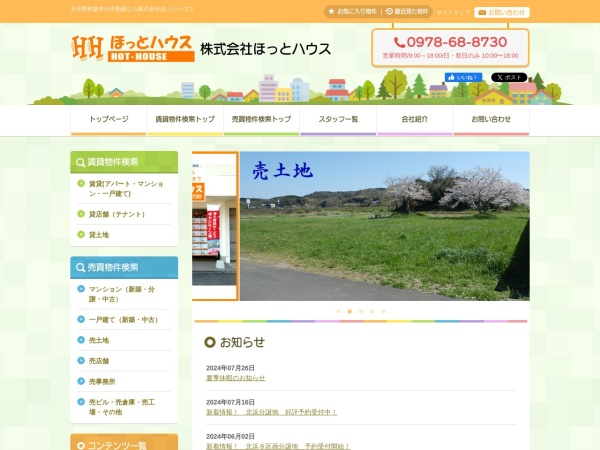Click the X Post share button
600x450 pixels.
tap(509, 77)
